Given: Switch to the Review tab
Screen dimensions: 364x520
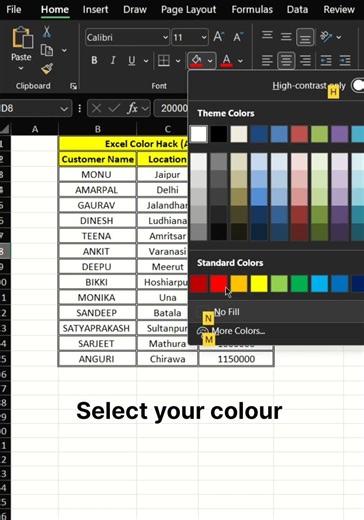Looking at the screenshot, I should tap(339, 9).
